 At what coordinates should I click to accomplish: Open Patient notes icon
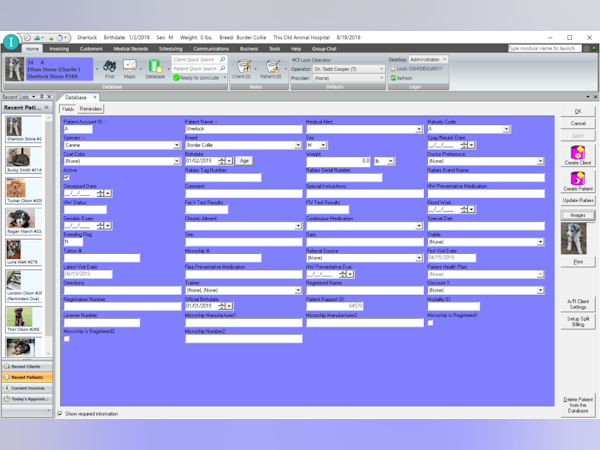coord(271,69)
